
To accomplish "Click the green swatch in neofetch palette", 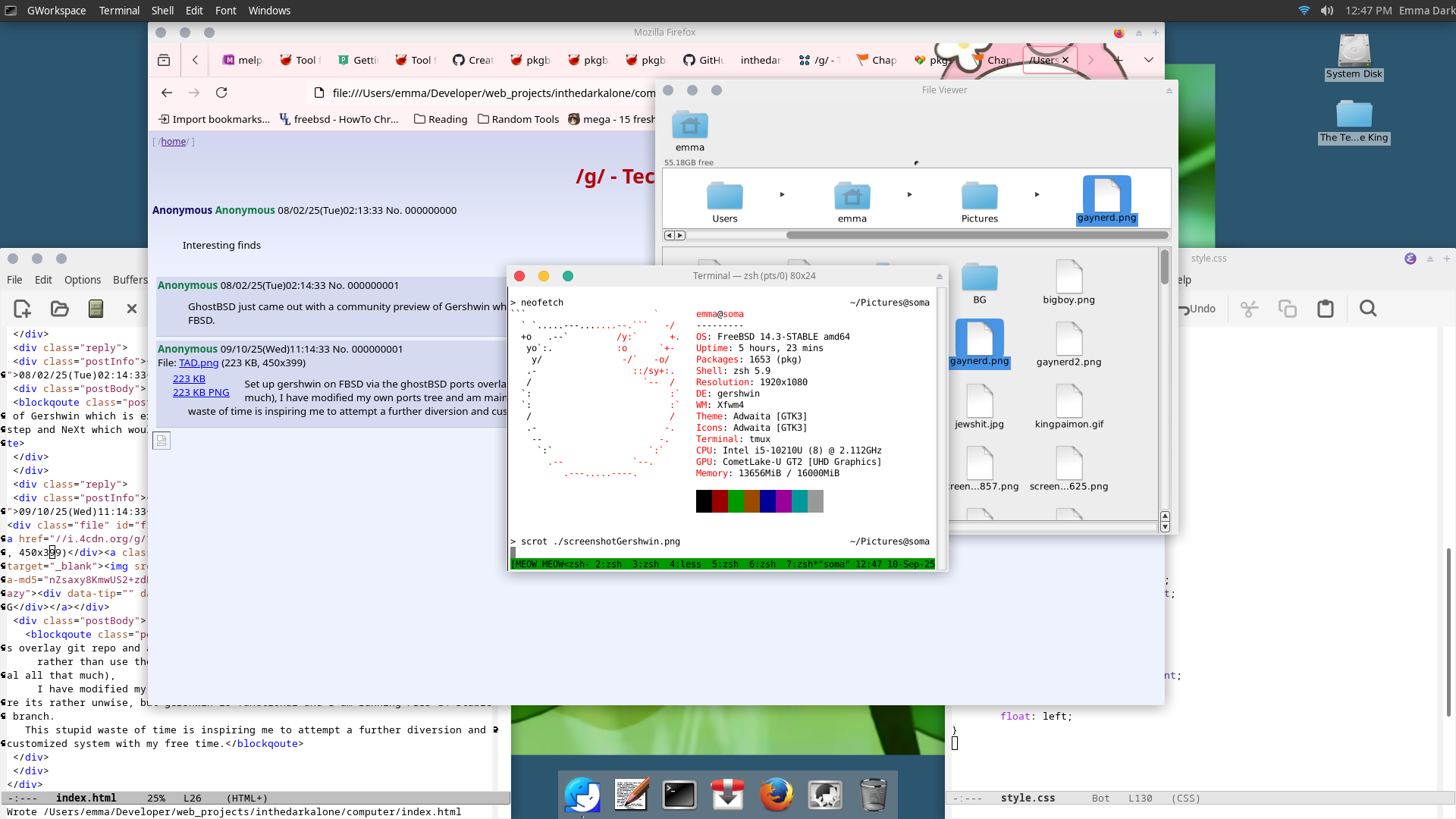I will point(736,501).
